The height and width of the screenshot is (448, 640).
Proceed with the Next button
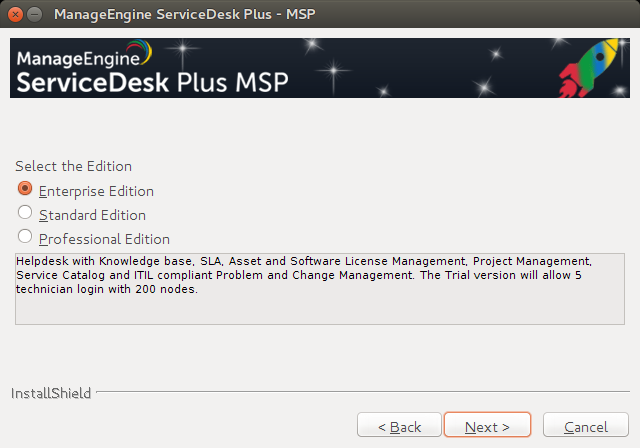click(487, 425)
